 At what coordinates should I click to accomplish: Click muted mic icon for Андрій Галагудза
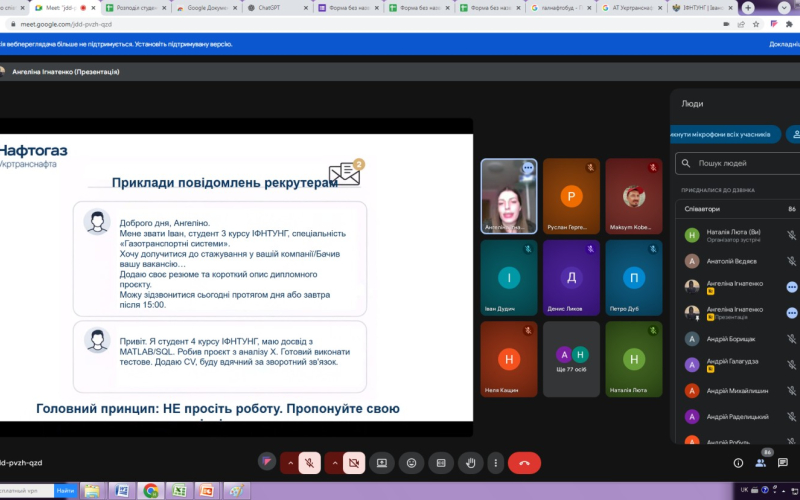pyautogui.click(x=791, y=365)
